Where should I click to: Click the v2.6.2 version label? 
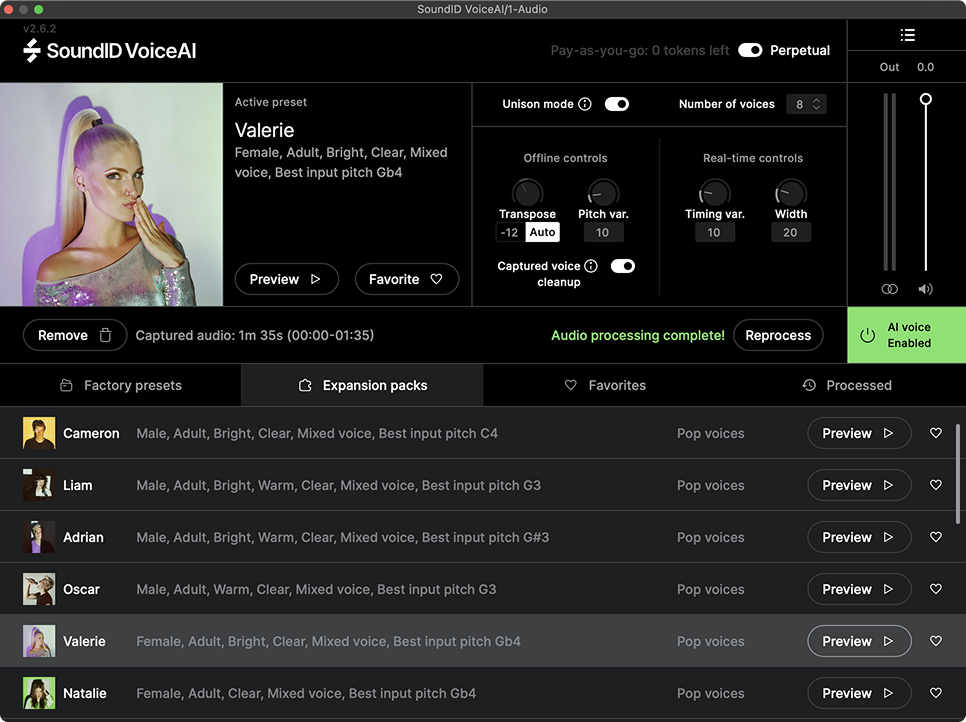click(39, 28)
